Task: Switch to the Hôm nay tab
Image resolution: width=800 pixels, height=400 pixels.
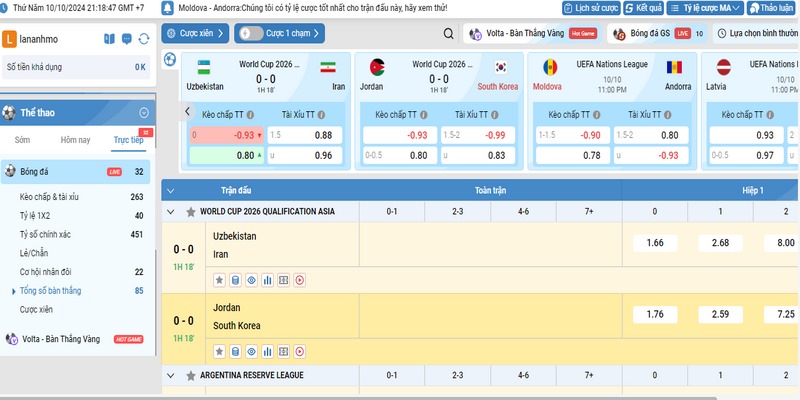Action: click(x=75, y=140)
